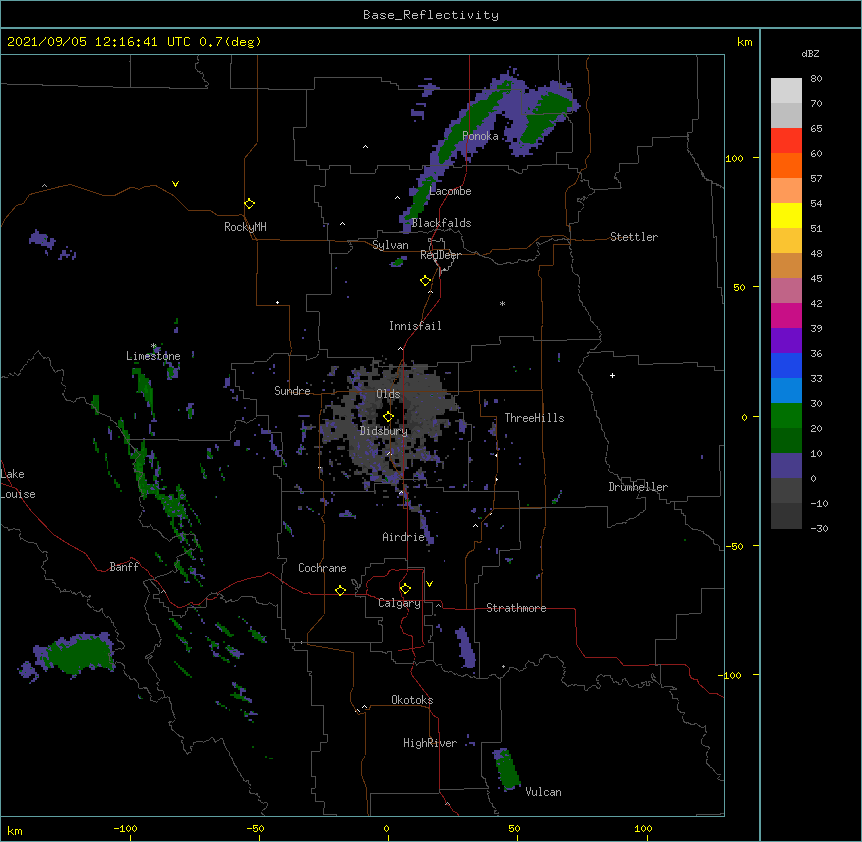Select the HighRiver label

(x=430, y=743)
